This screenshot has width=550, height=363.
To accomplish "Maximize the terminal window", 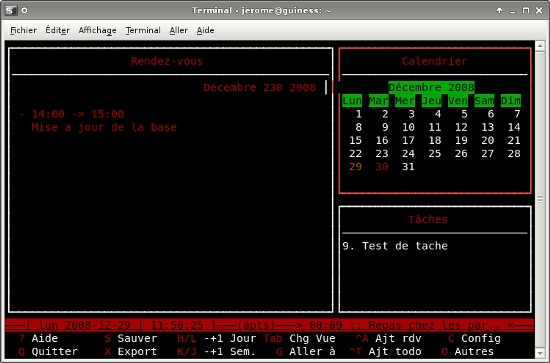I will click(525, 11).
